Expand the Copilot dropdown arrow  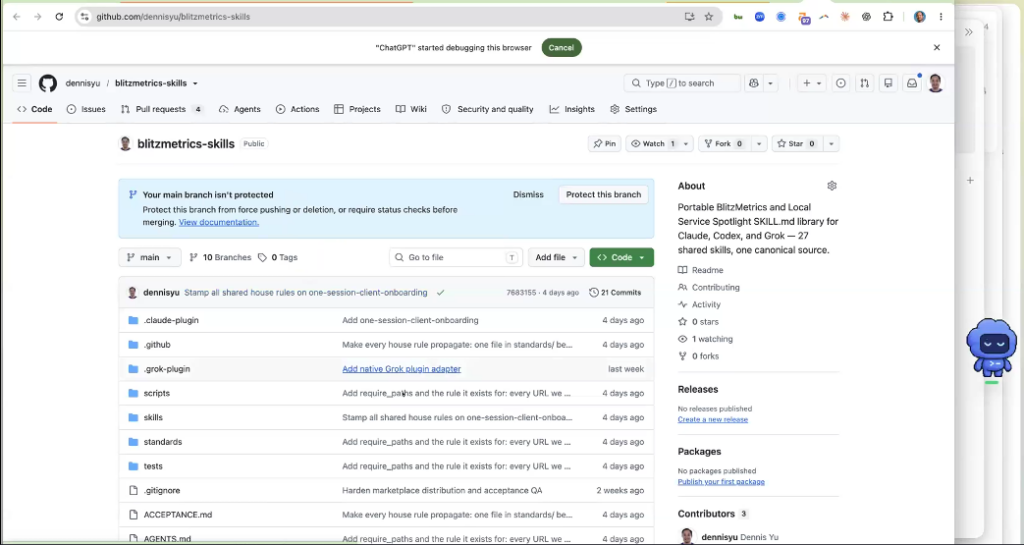(770, 83)
